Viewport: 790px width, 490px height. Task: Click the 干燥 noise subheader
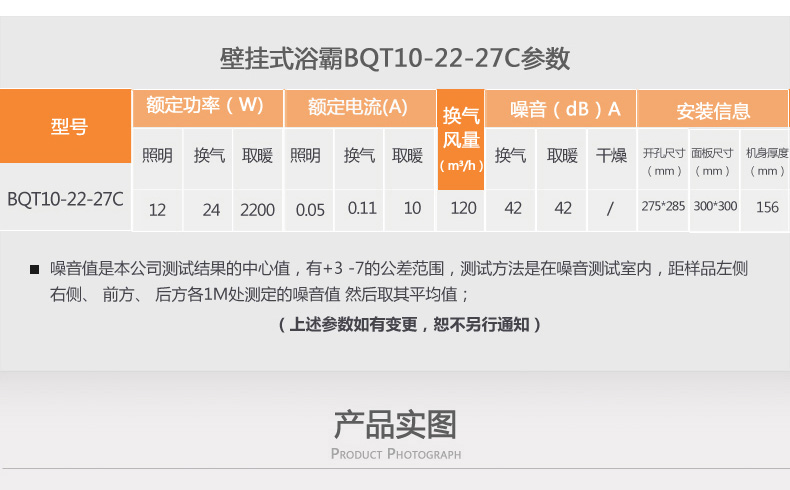pyautogui.click(x=611, y=156)
